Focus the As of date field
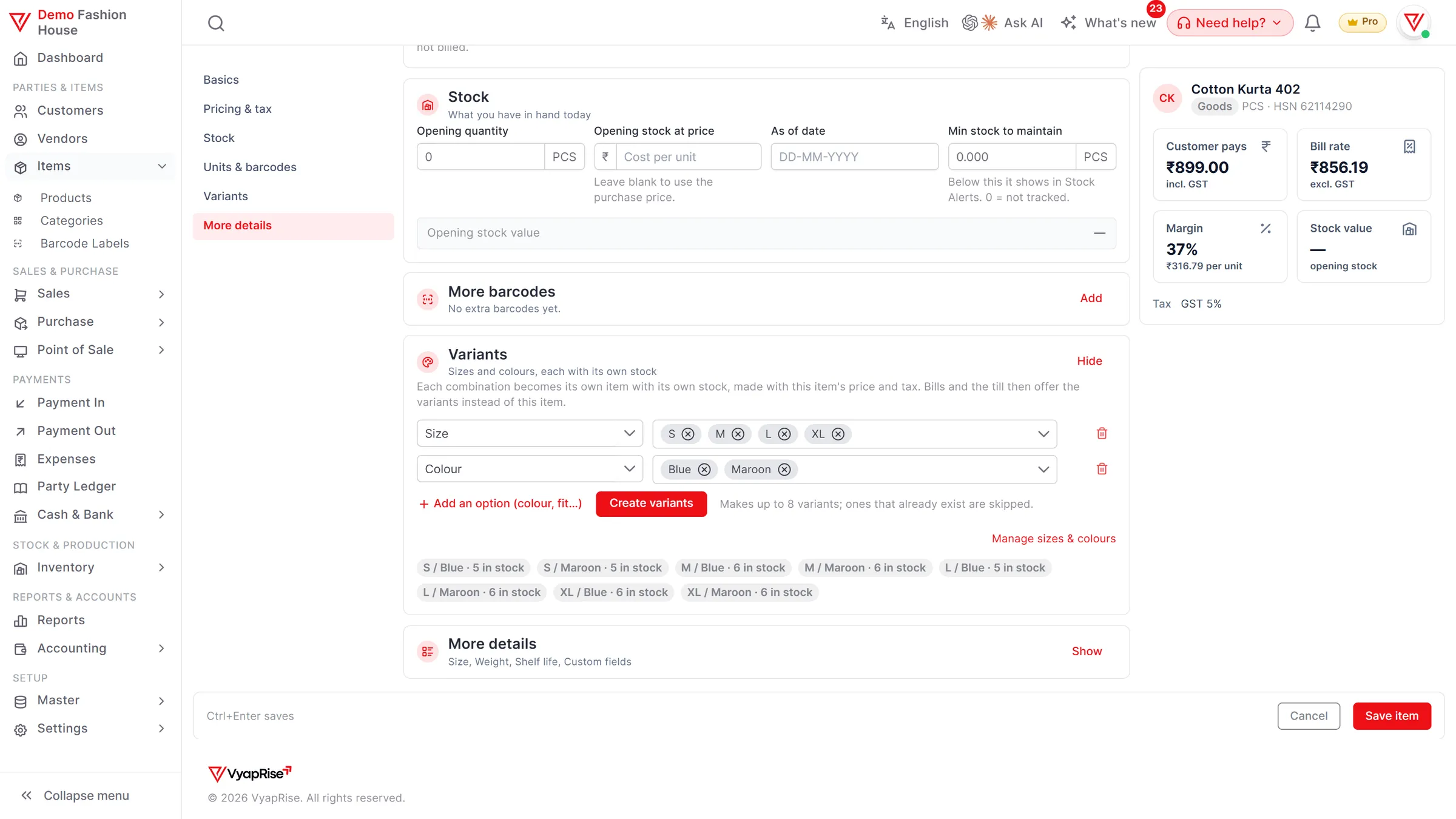The image size is (1456, 819). point(854,157)
